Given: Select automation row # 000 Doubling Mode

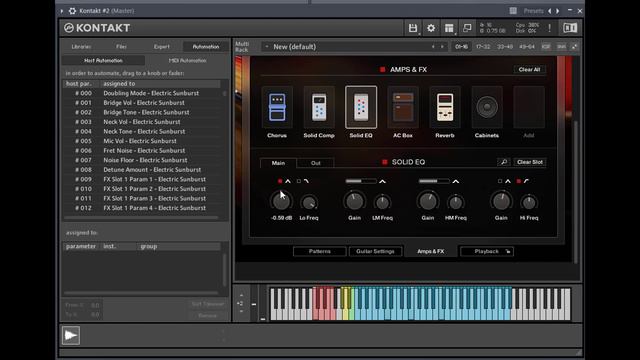Looking at the screenshot, I should (x=142, y=93).
